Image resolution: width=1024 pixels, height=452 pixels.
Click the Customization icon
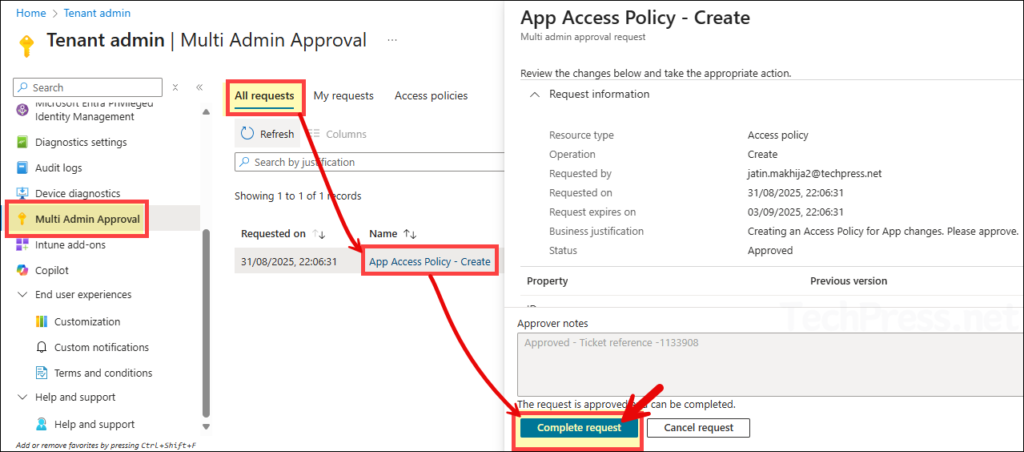[42, 321]
